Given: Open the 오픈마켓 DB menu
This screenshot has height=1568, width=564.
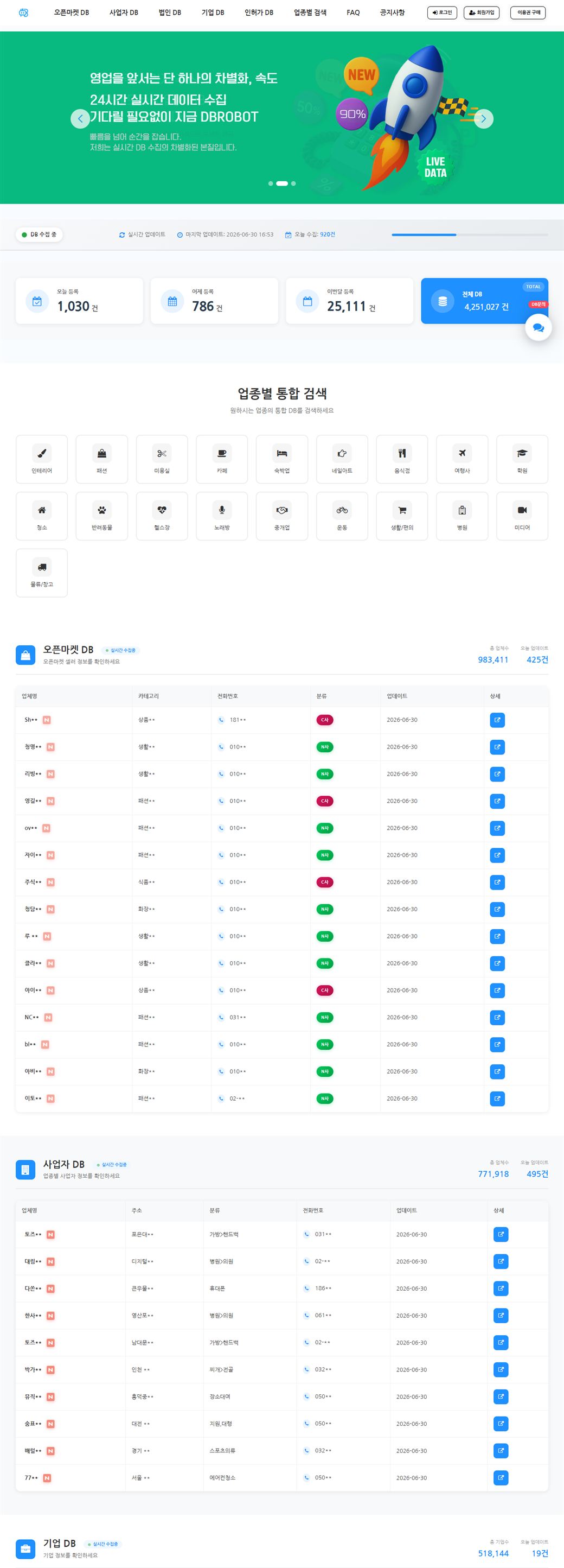Looking at the screenshot, I should pyautogui.click(x=71, y=12).
